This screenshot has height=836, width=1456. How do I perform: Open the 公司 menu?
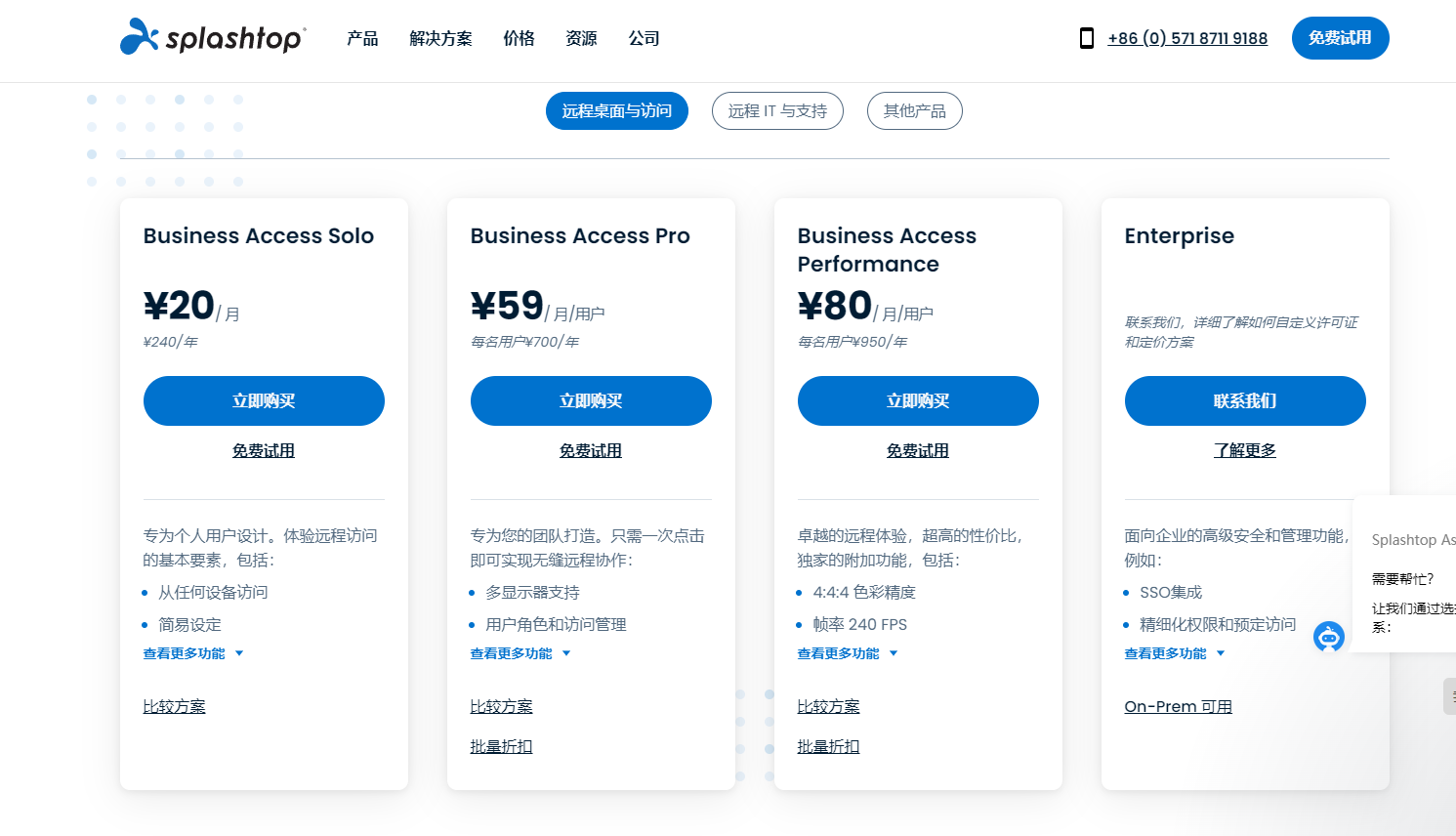644,38
